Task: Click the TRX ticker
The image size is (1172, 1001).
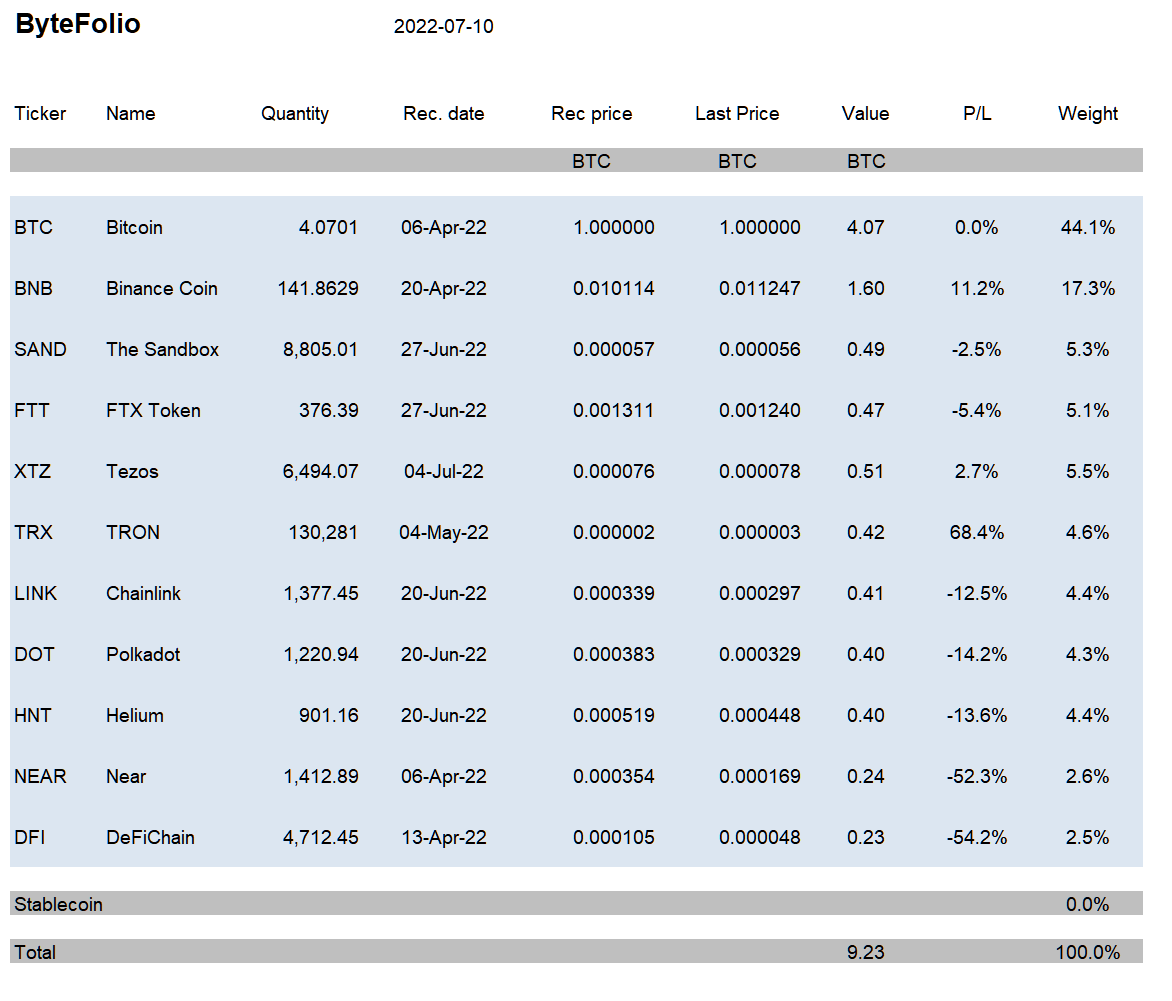Action: pos(34,532)
